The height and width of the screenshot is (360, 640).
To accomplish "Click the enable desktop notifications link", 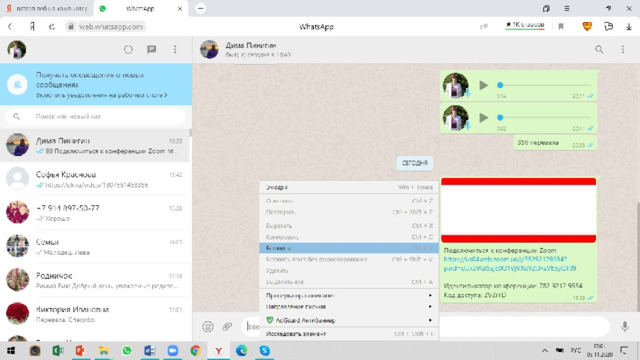I will (x=102, y=95).
